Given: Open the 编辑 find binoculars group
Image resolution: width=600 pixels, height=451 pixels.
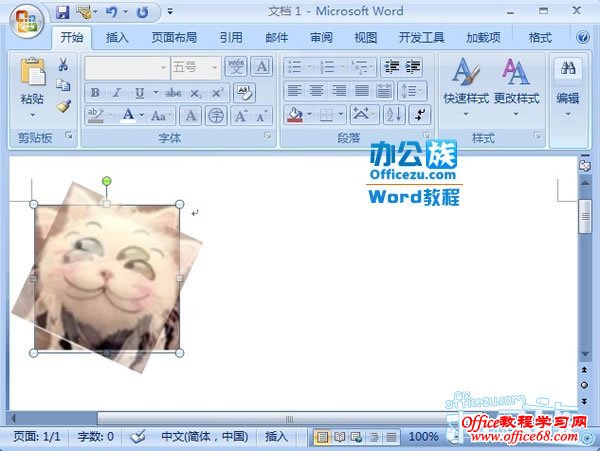Looking at the screenshot, I should tap(568, 87).
